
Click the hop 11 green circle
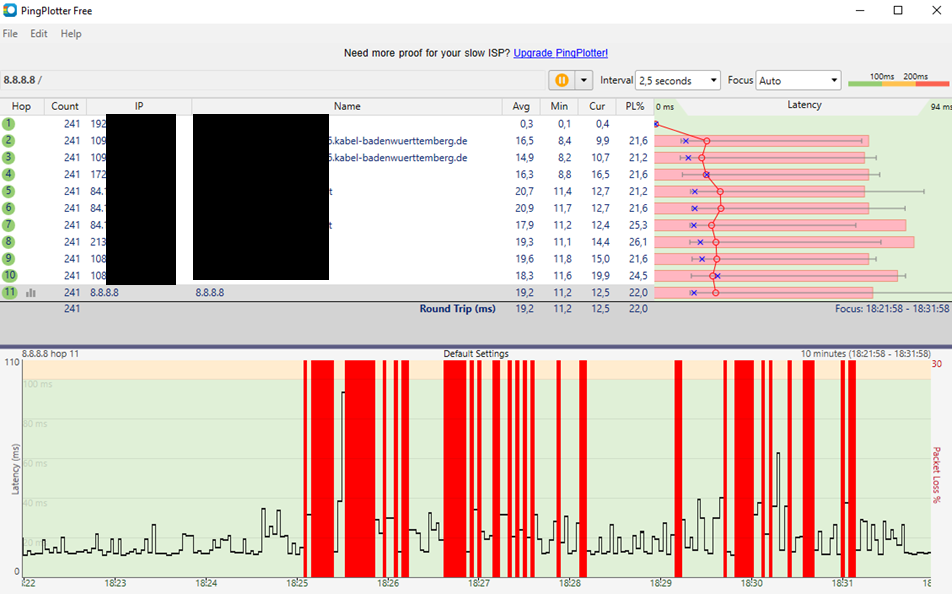[9, 292]
